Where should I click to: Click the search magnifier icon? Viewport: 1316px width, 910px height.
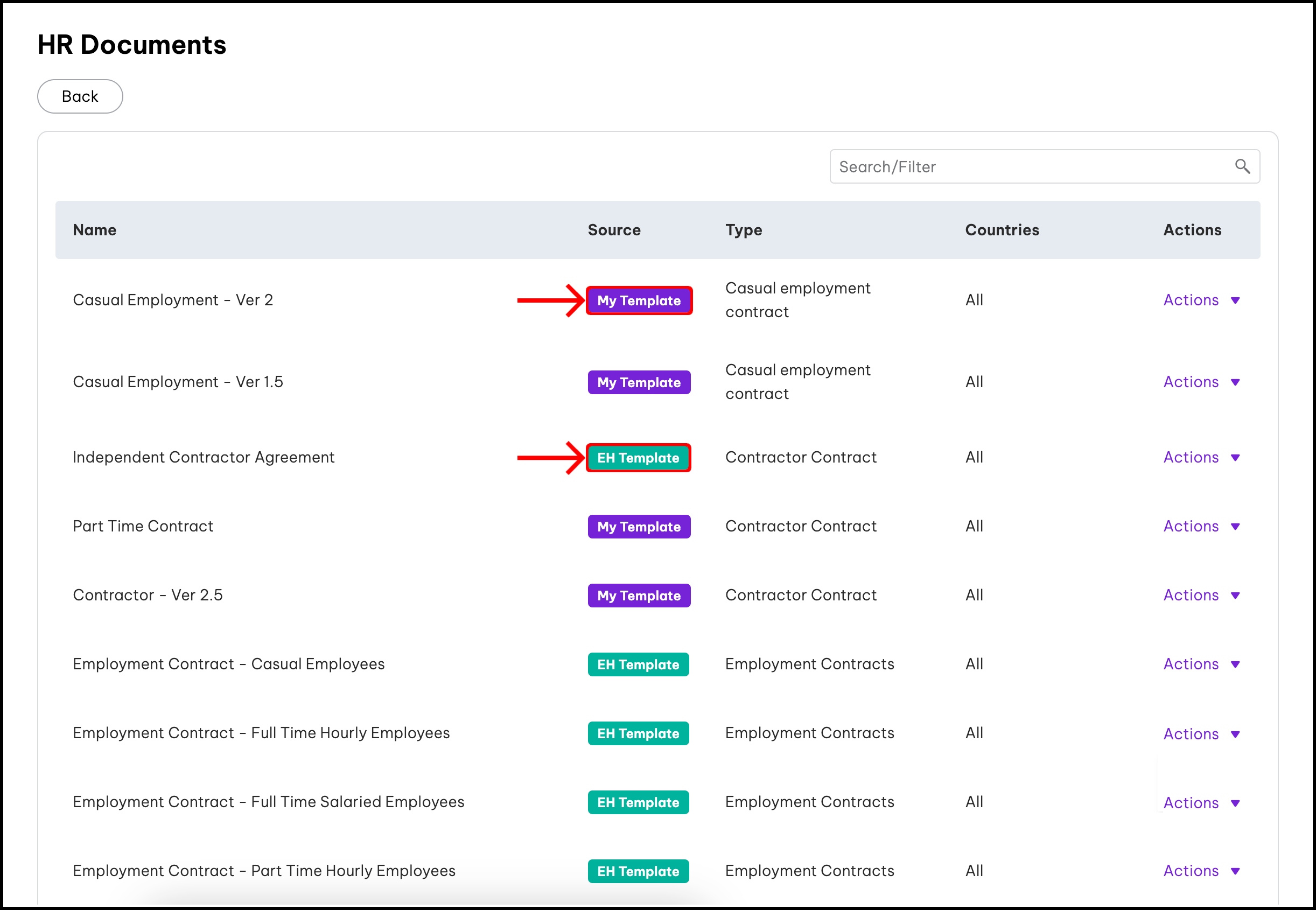coord(1242,166)
